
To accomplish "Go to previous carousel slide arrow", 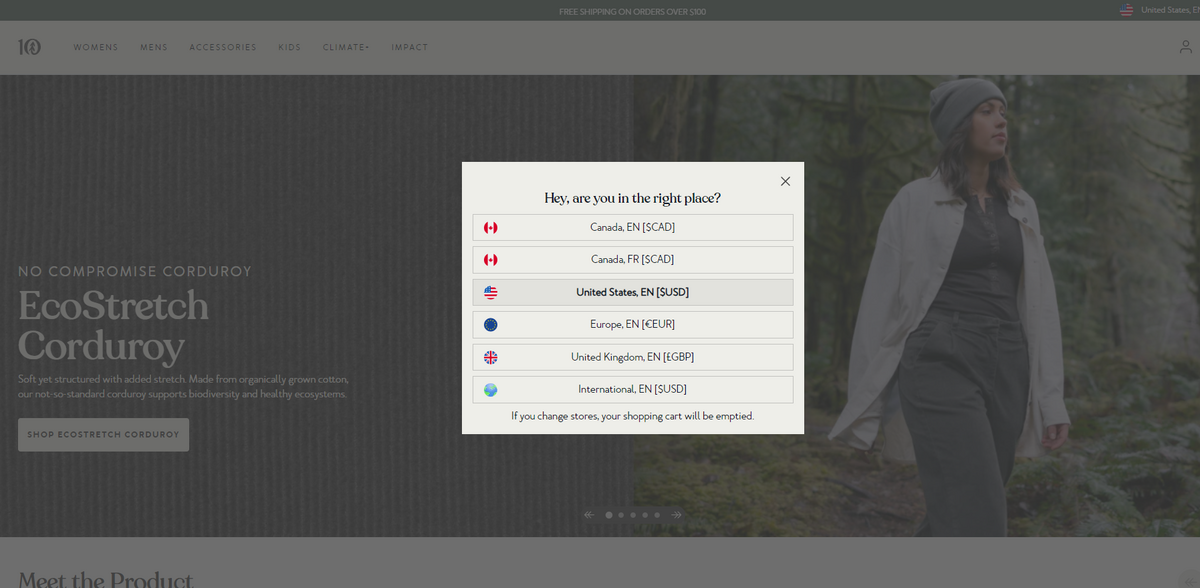I will (589, 515).
